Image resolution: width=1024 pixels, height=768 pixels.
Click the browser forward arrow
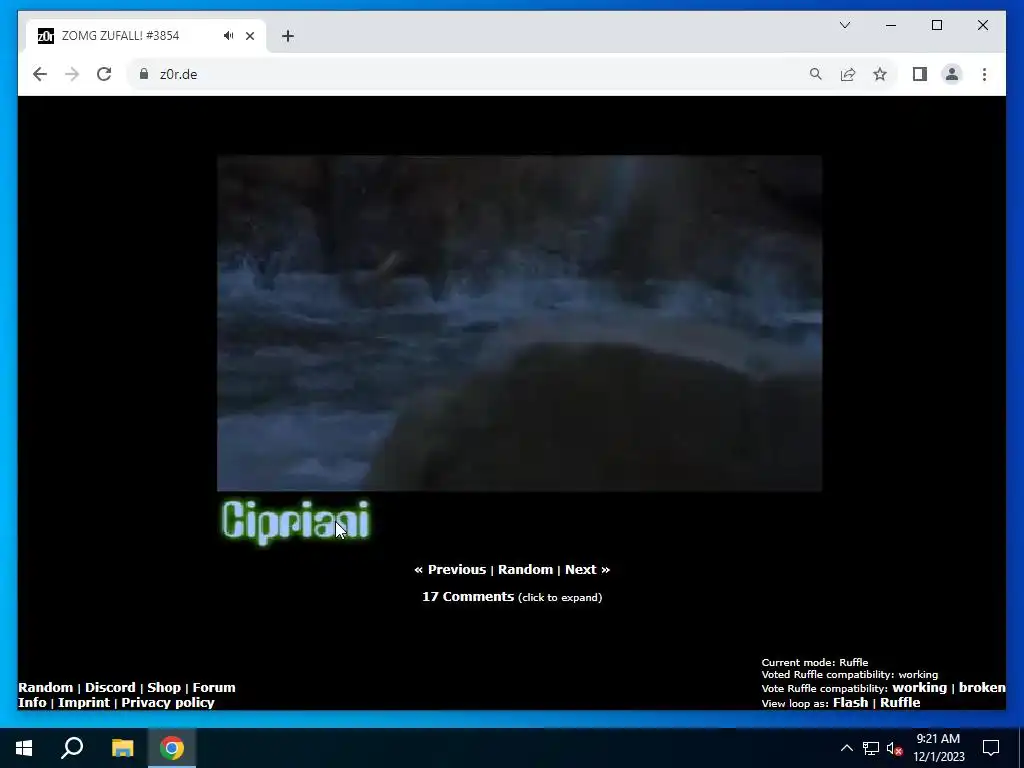point(72,74)
